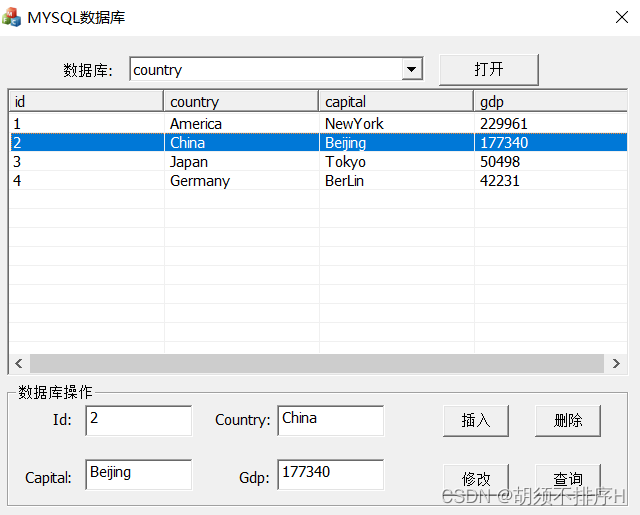
Task: Click the 查询 (query) button
Action: pos(568,478)
